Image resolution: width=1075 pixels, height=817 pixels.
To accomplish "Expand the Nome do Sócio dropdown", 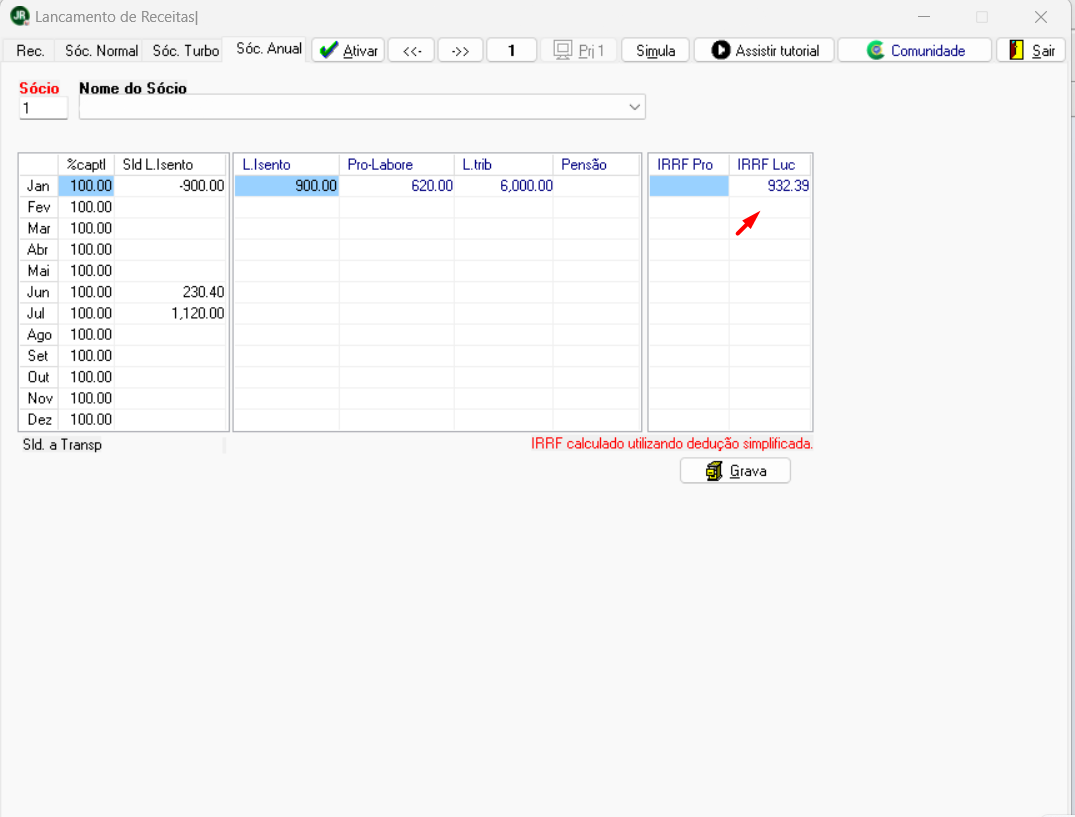I will pyautogui.click(x=634, y=107).
